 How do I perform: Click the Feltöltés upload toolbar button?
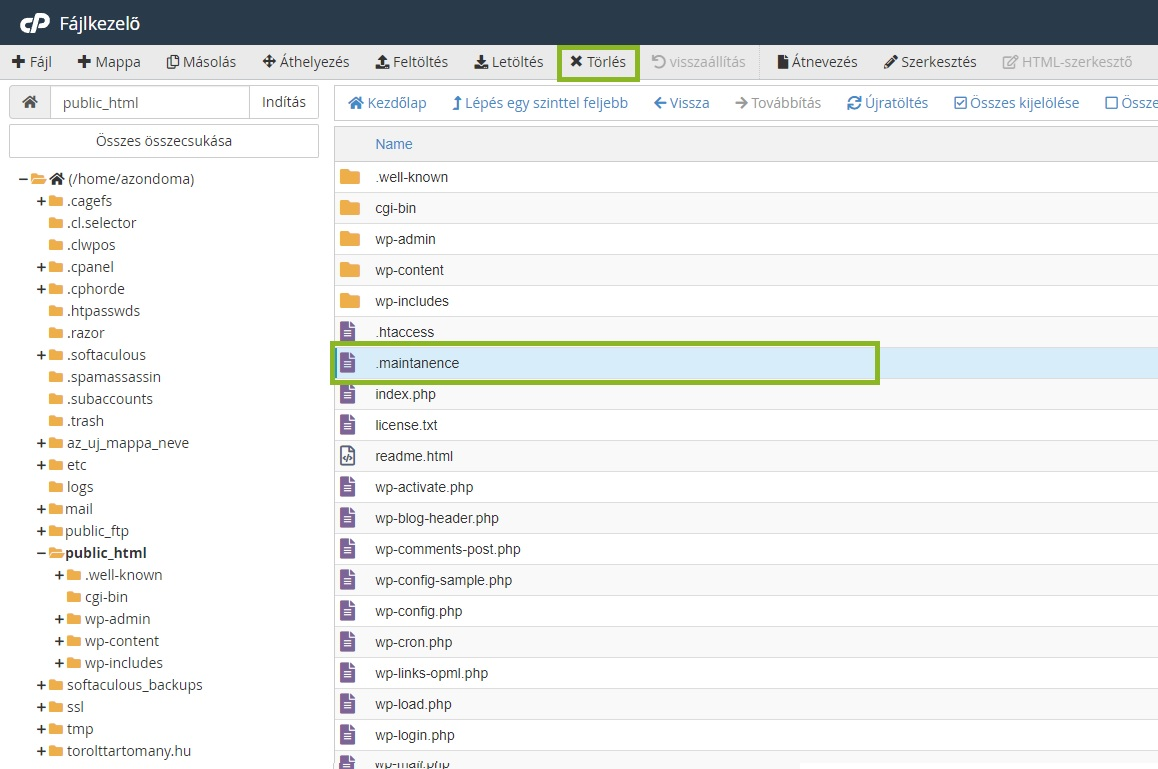click(411, 62)
